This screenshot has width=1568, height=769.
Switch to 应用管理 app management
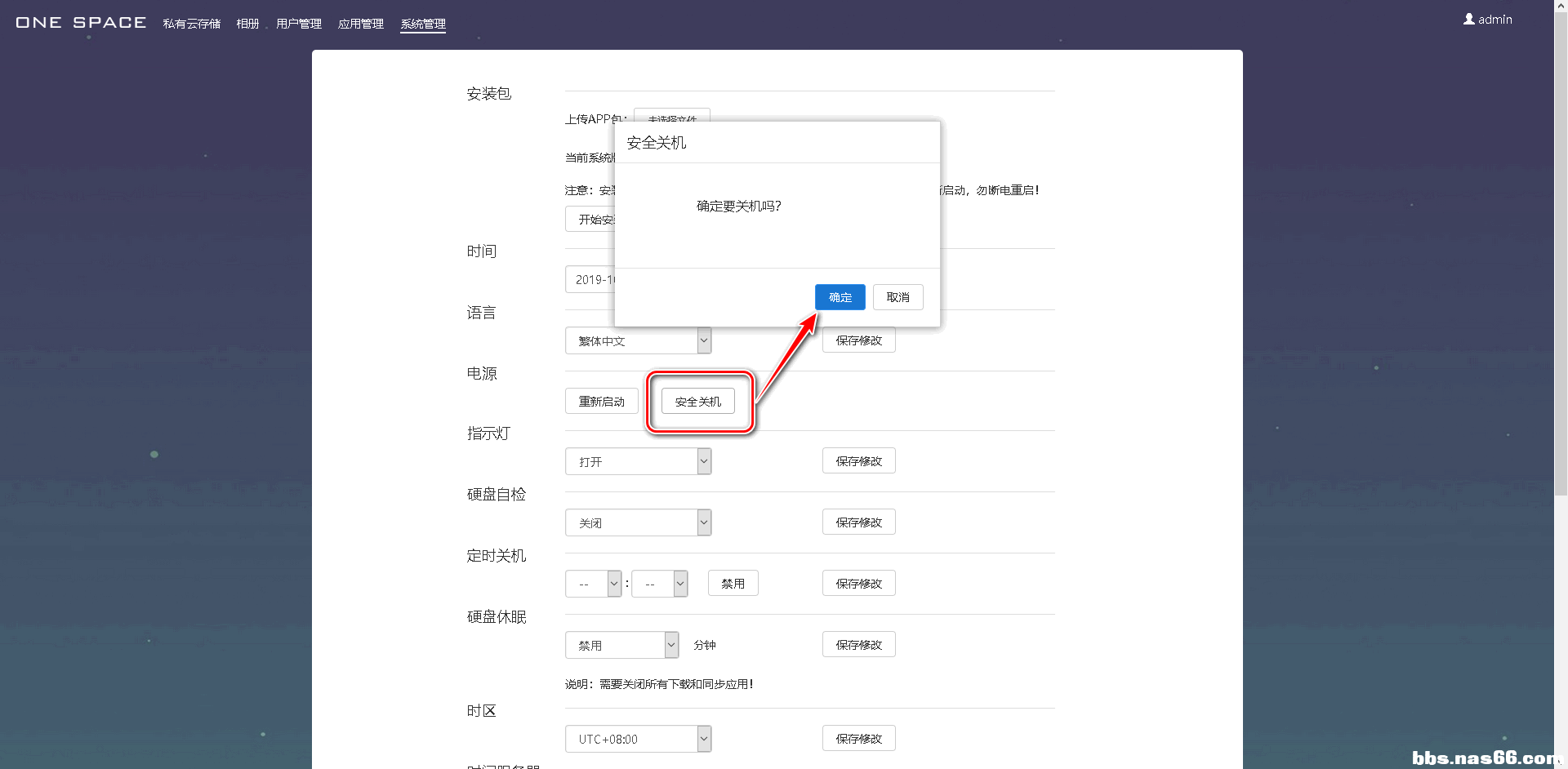point(360,24)
